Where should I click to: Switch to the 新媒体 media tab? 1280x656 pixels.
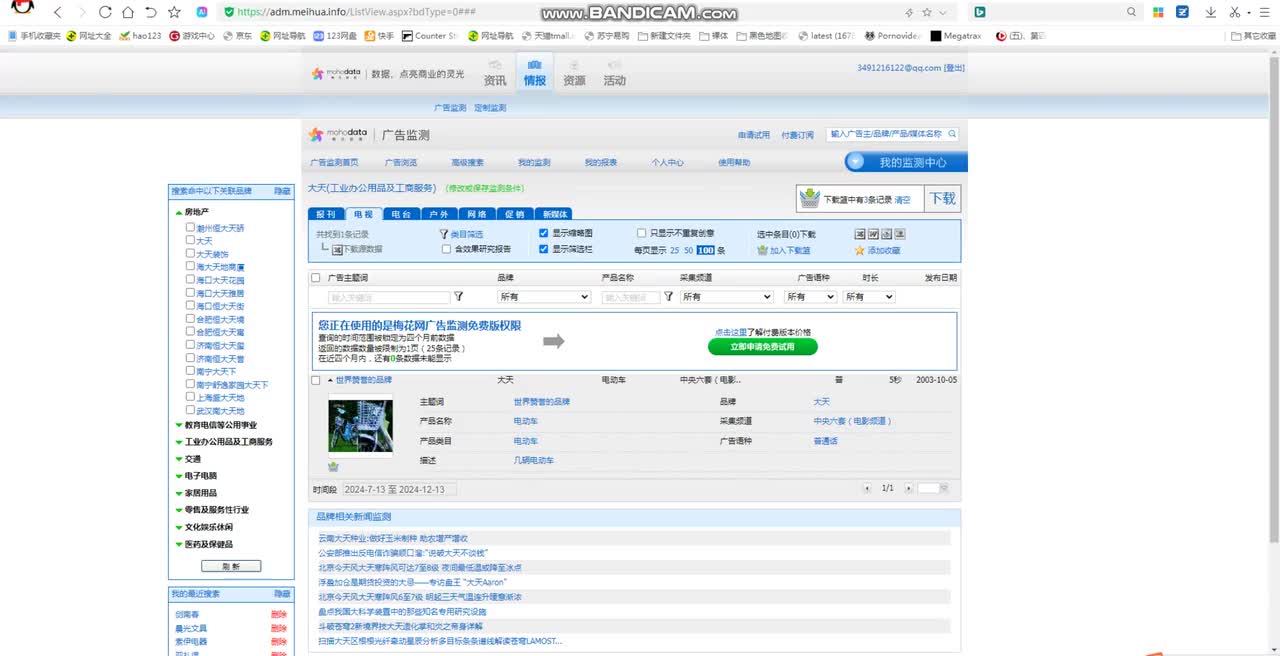coord(554,214)
